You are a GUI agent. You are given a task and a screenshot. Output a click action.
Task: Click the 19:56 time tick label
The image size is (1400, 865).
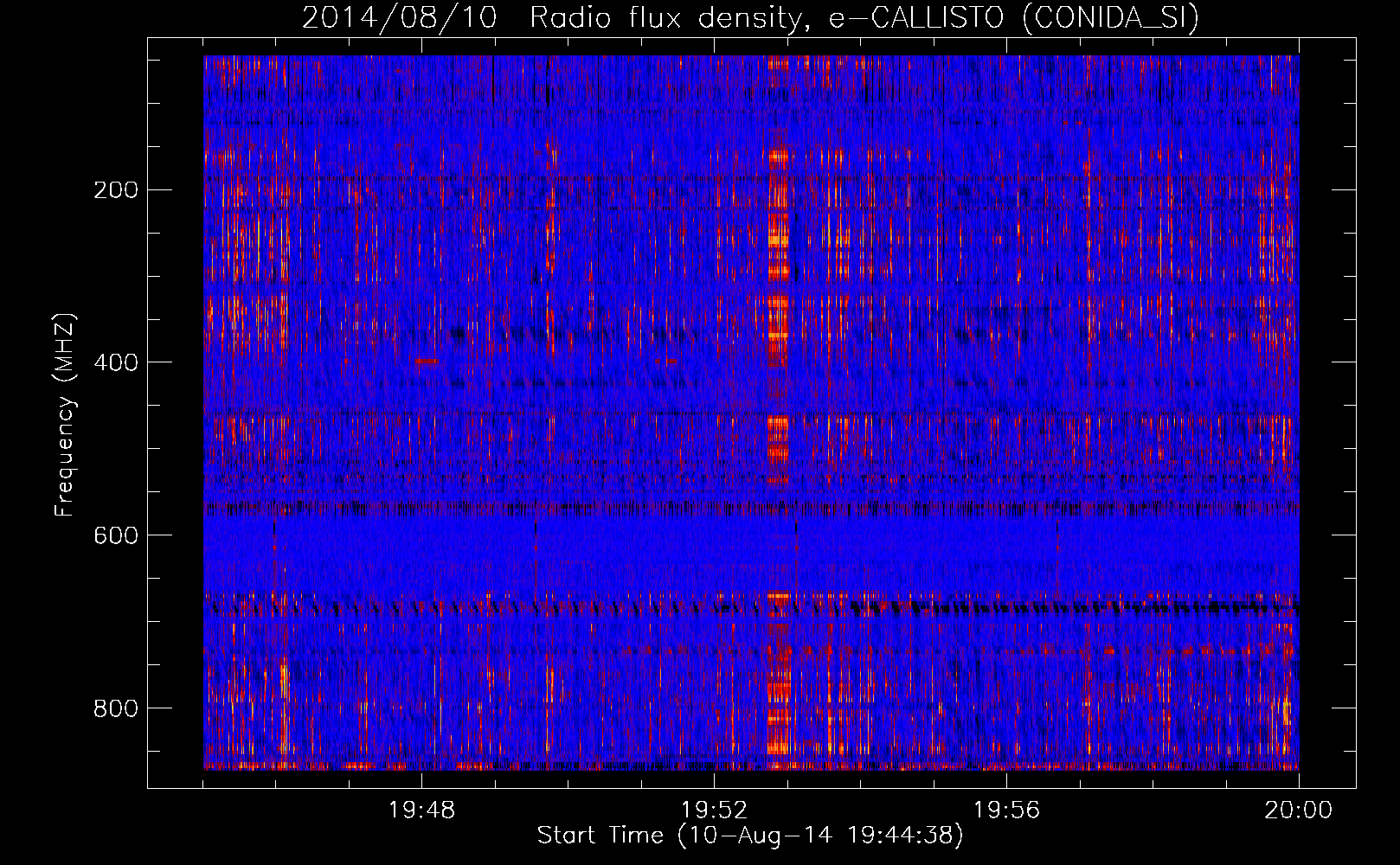pyautogui.click(x=1007, y=811)
